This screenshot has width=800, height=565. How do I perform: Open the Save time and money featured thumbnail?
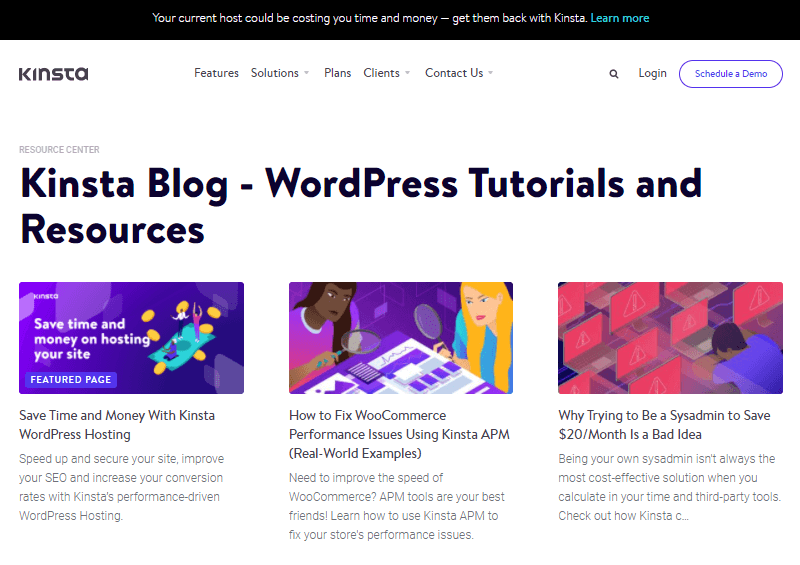point(132,338)
